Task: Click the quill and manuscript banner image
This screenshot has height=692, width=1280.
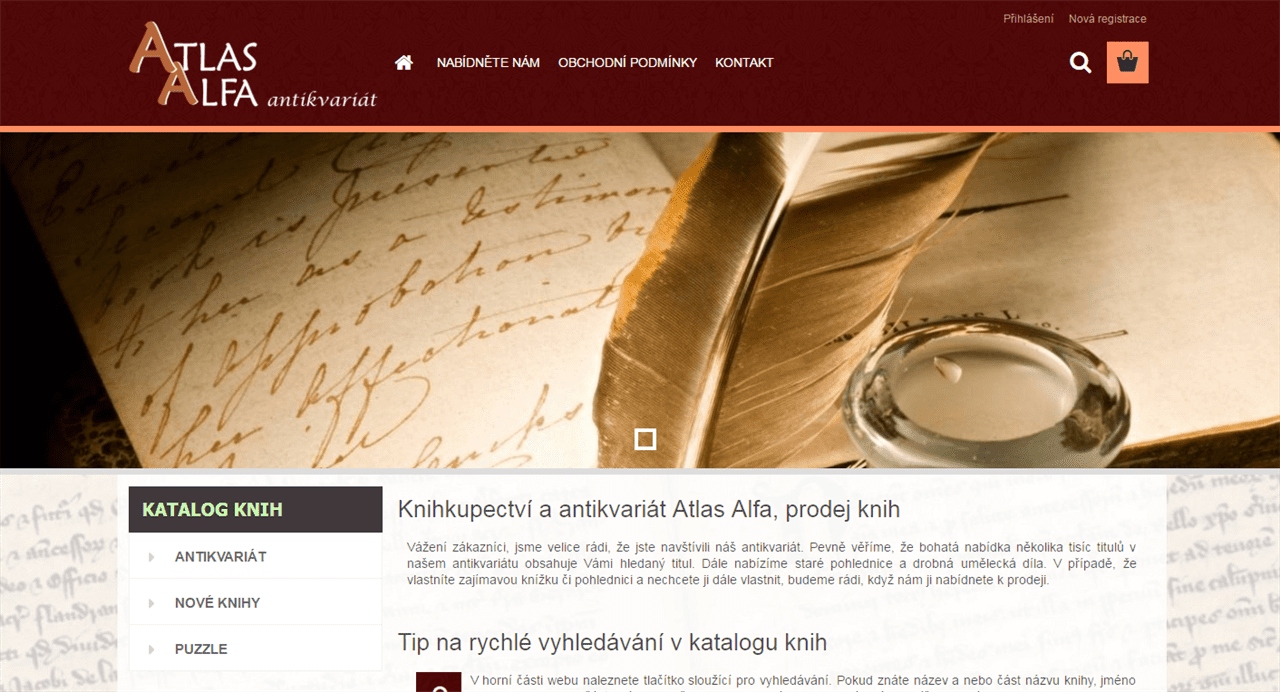Action: point(640,300)
